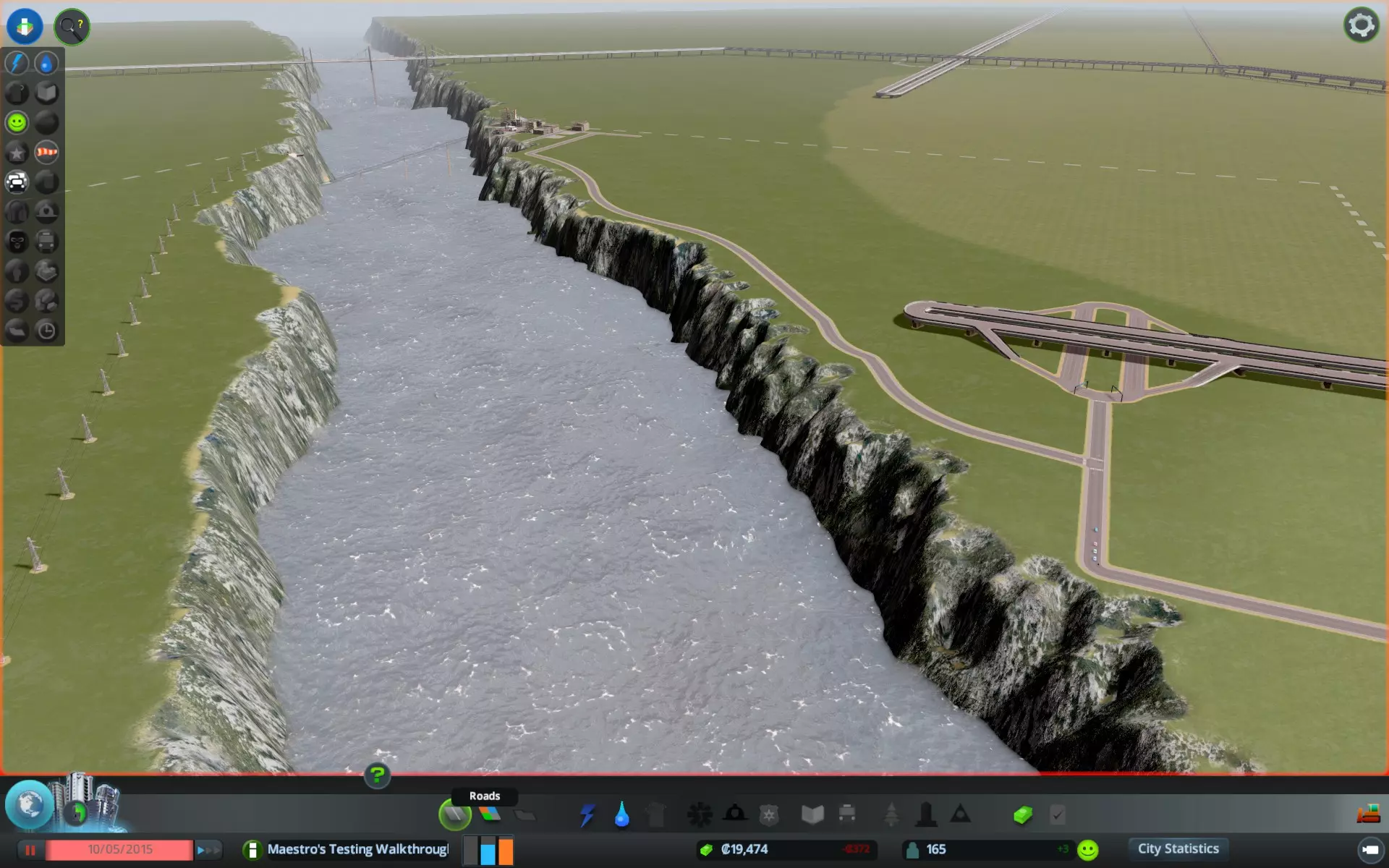Open City Statistics
This screenshot has width=1389, height=868.
pos(1178,849)
